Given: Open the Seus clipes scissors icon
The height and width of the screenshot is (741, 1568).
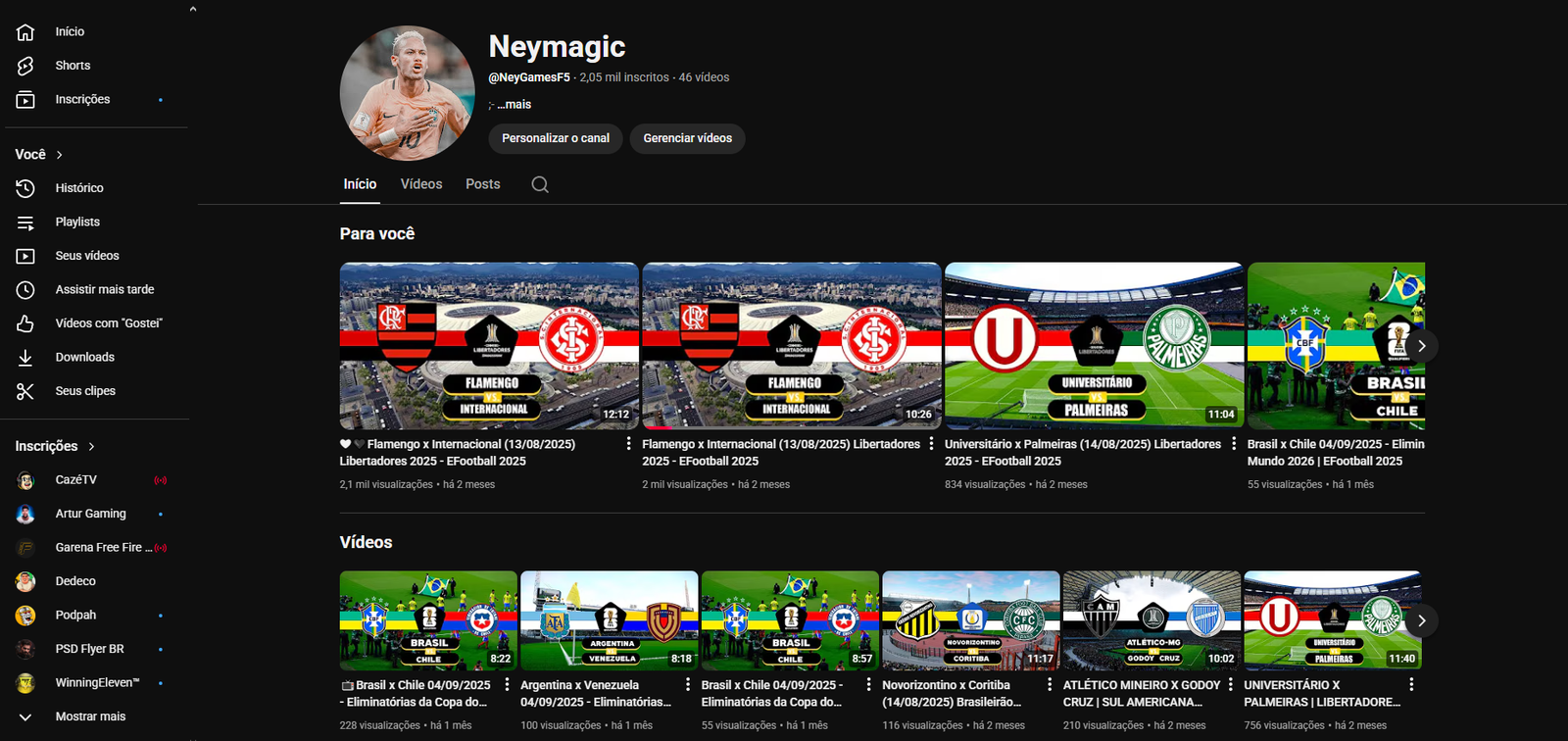Looking at the screenshot, I should pos(25,391).
